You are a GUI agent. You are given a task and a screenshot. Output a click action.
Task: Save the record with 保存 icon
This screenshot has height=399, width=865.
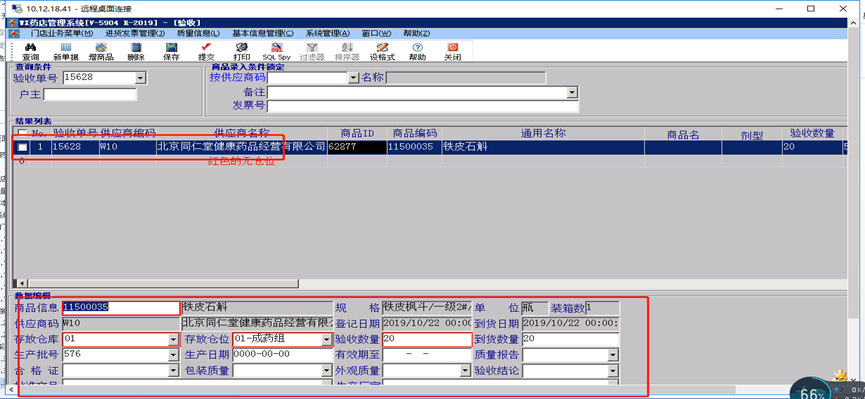click(171, 51)
